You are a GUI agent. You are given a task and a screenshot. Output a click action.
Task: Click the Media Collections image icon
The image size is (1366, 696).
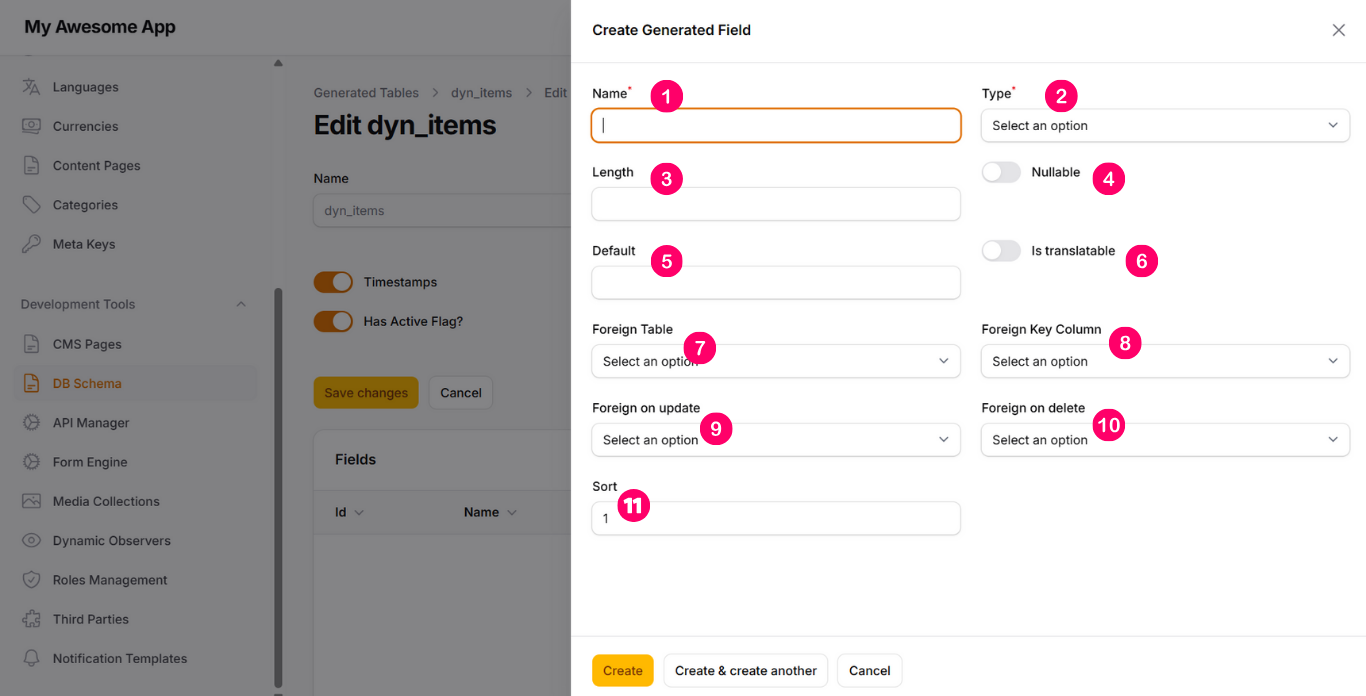[31, 501]
